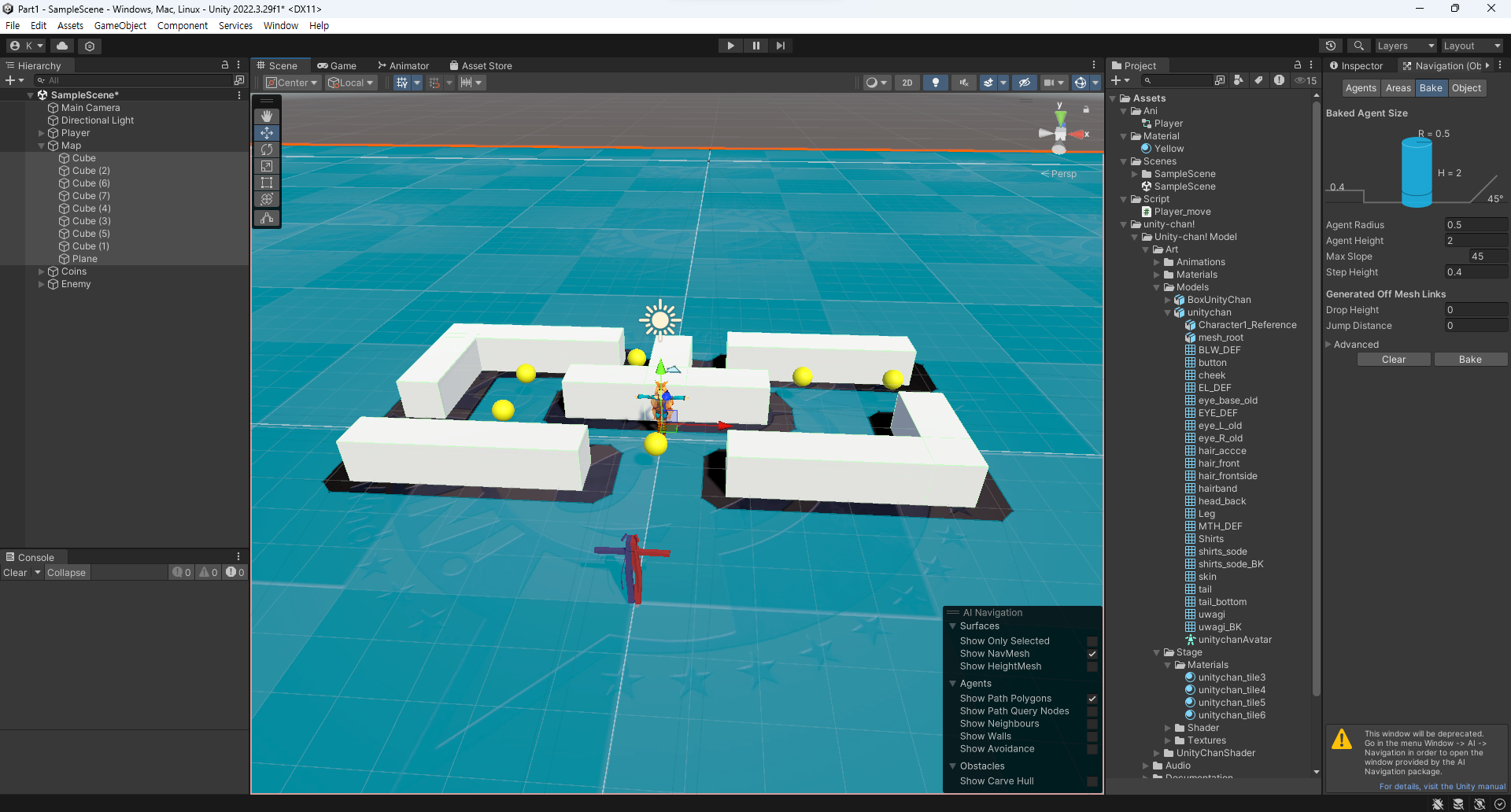Open the draw mode shading dropdown
The height and width of the screenshot is (812, 1511).
click(876, 83)
